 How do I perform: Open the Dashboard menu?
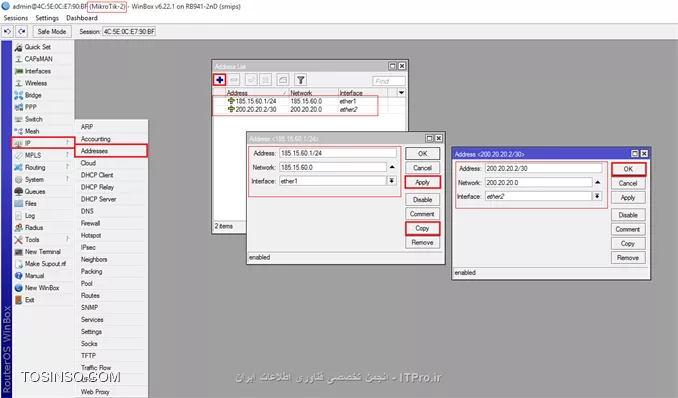(82, 18)
